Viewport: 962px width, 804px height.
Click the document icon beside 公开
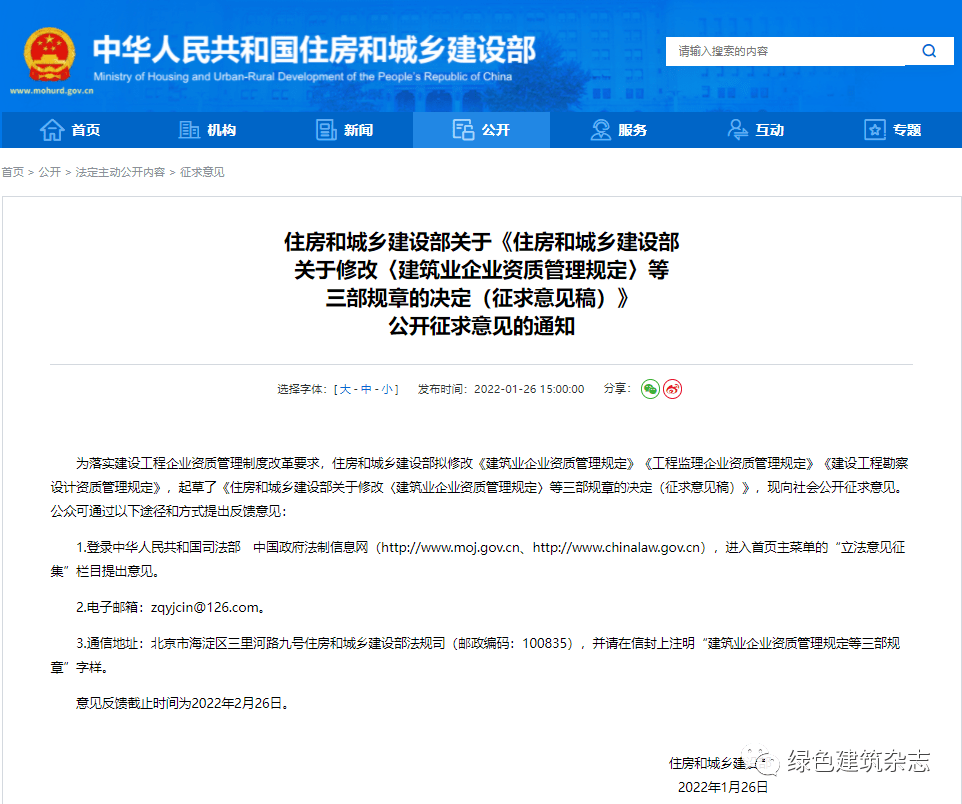click(x=463, y=129)
